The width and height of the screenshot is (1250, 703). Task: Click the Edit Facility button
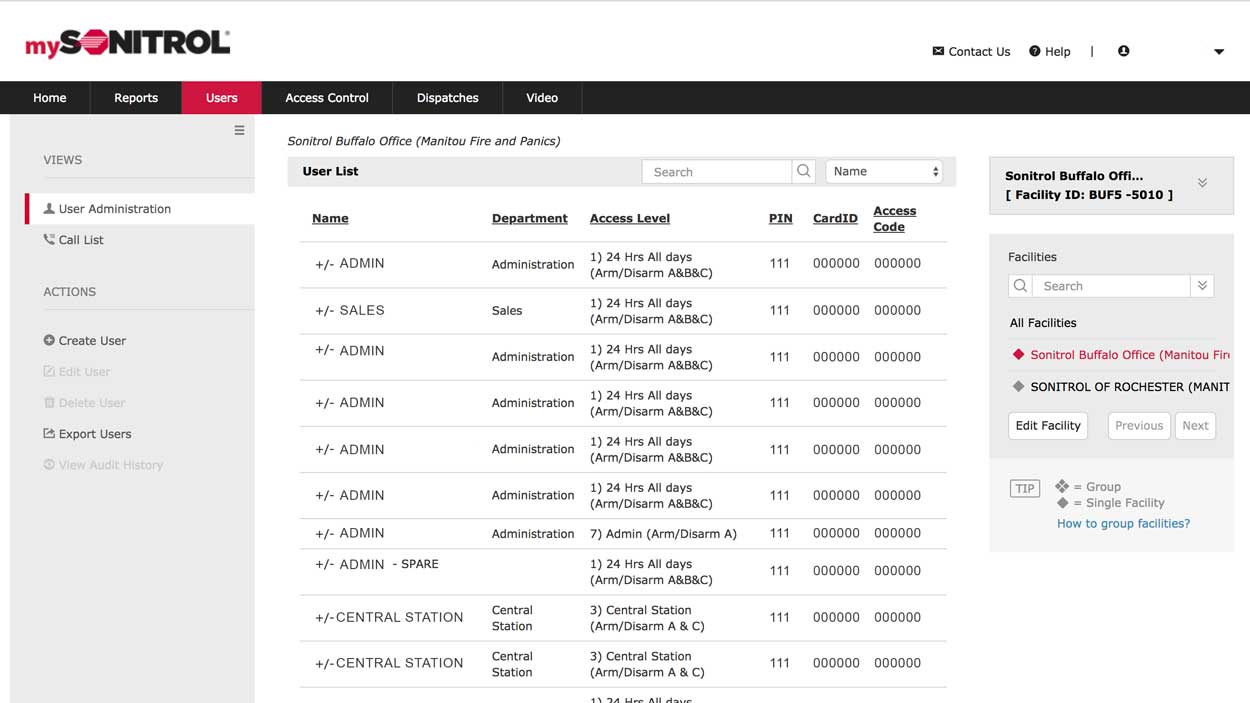click(x=1048, y=425)
